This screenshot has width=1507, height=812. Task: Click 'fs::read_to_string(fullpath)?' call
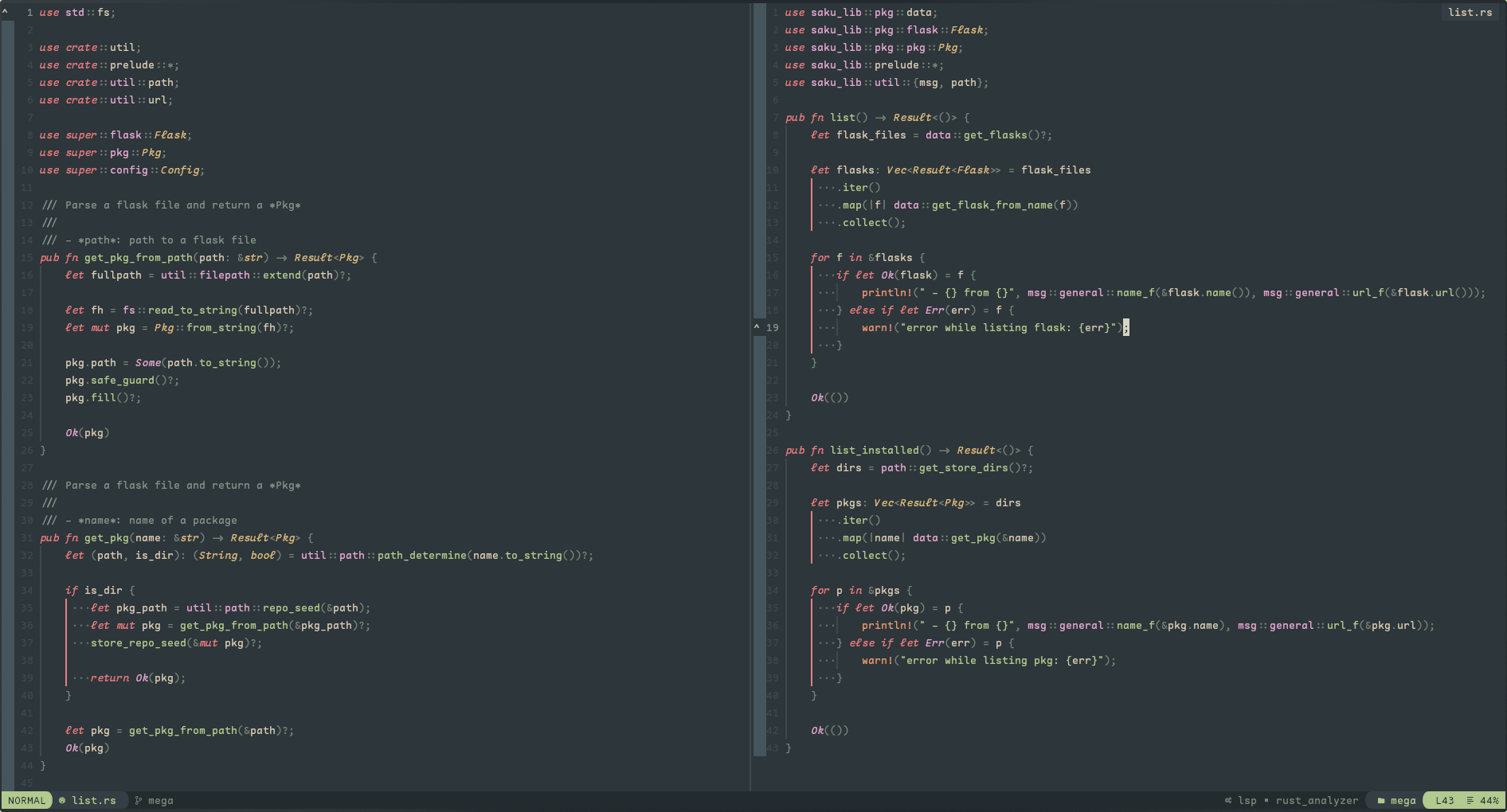tap(215, 310)
